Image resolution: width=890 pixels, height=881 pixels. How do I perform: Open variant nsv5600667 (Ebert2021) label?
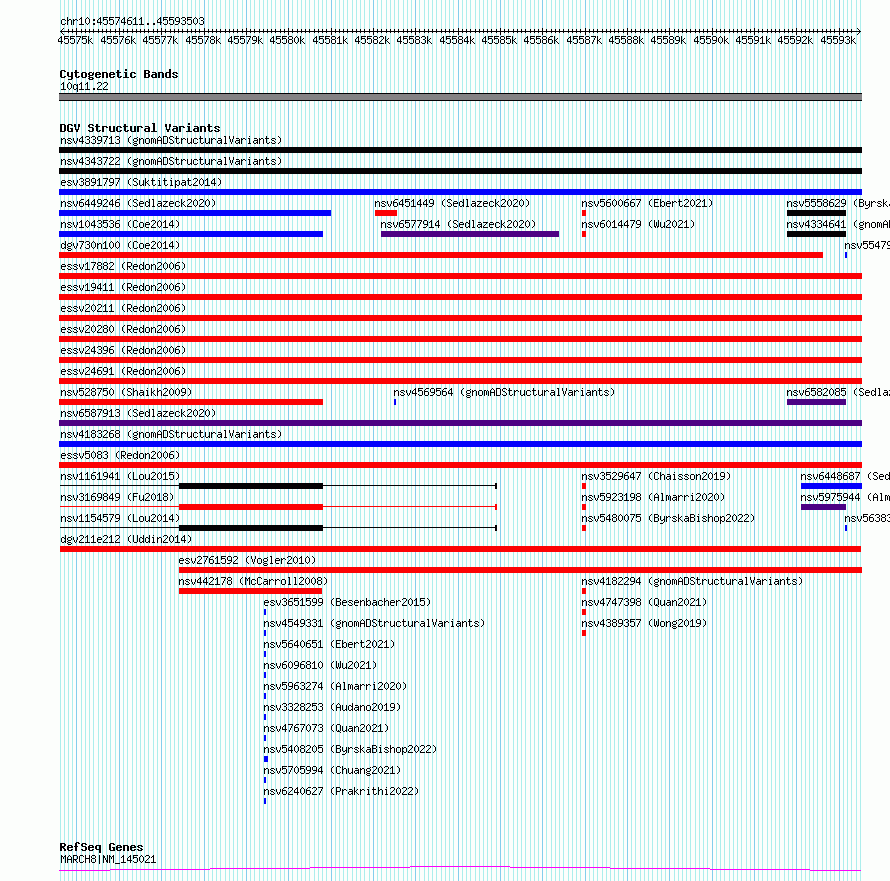[647, 203]
